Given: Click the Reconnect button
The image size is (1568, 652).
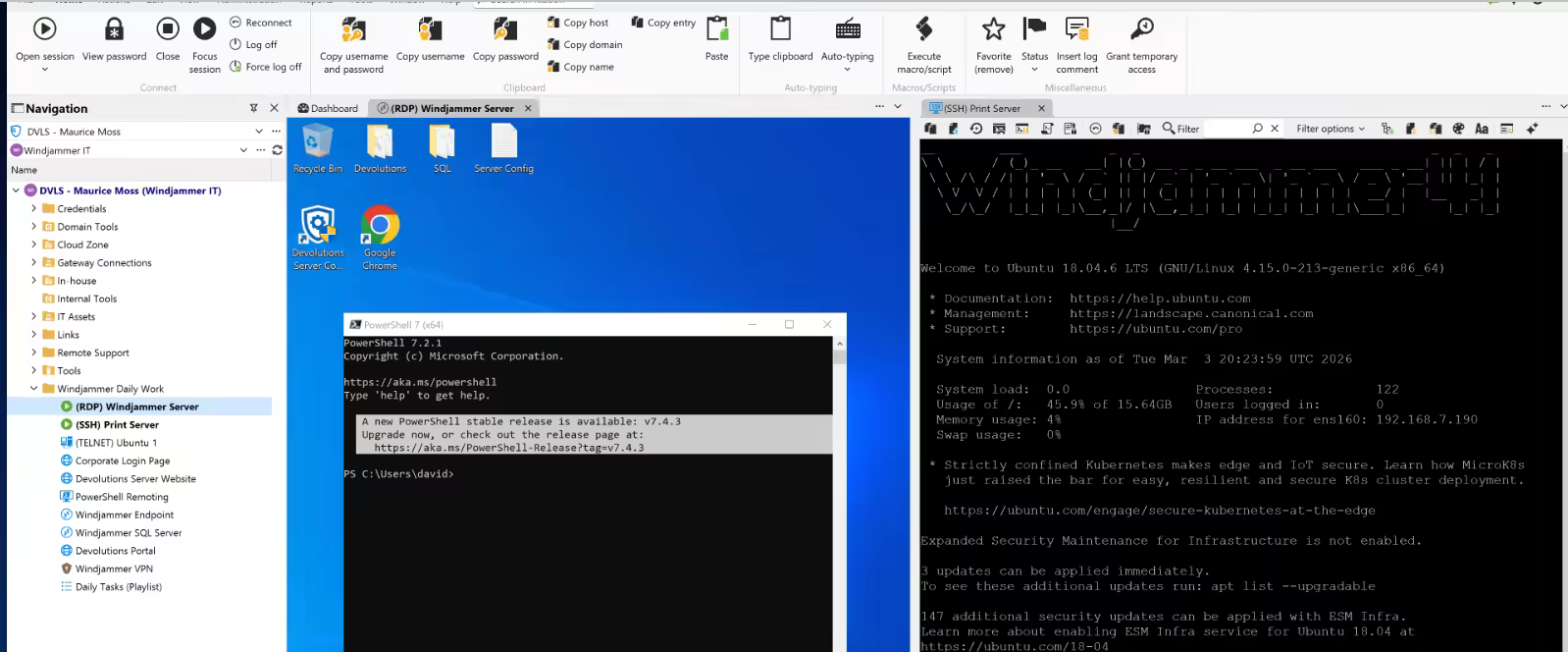Looking at the screenshot, I should [x=261, y=23].
